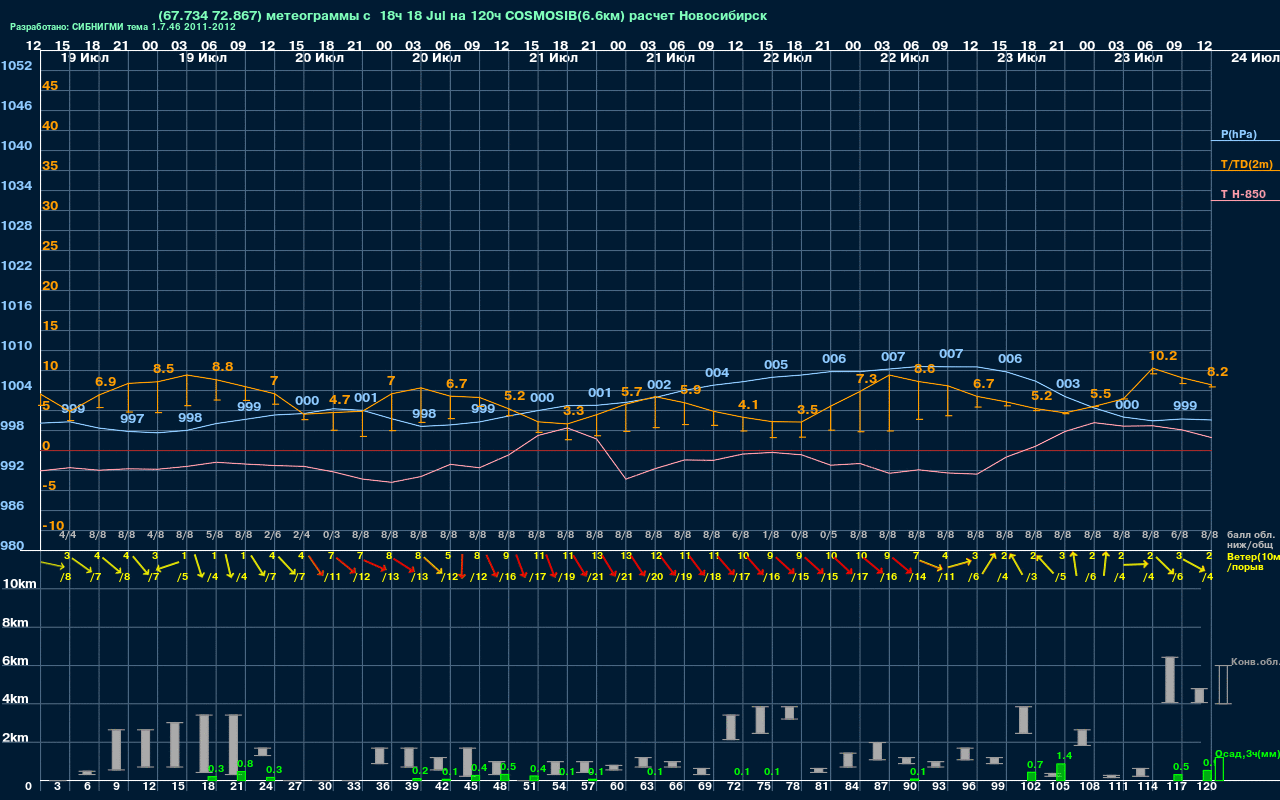
Task: Select the 'Разработано: СИБНИГМИ' credit line
Action: tap(123, 27)
